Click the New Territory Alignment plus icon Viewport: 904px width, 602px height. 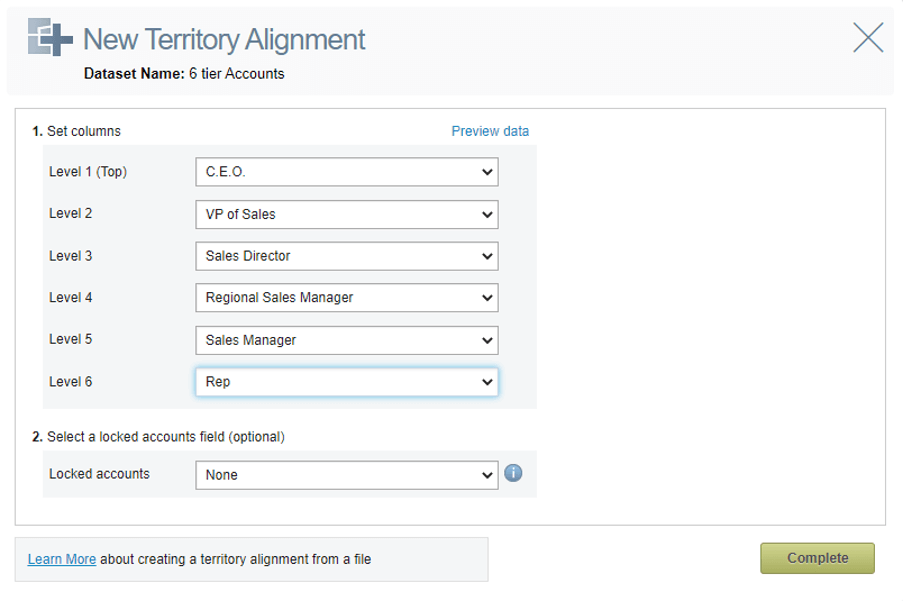pyautogui.click(x=50, y=37)
